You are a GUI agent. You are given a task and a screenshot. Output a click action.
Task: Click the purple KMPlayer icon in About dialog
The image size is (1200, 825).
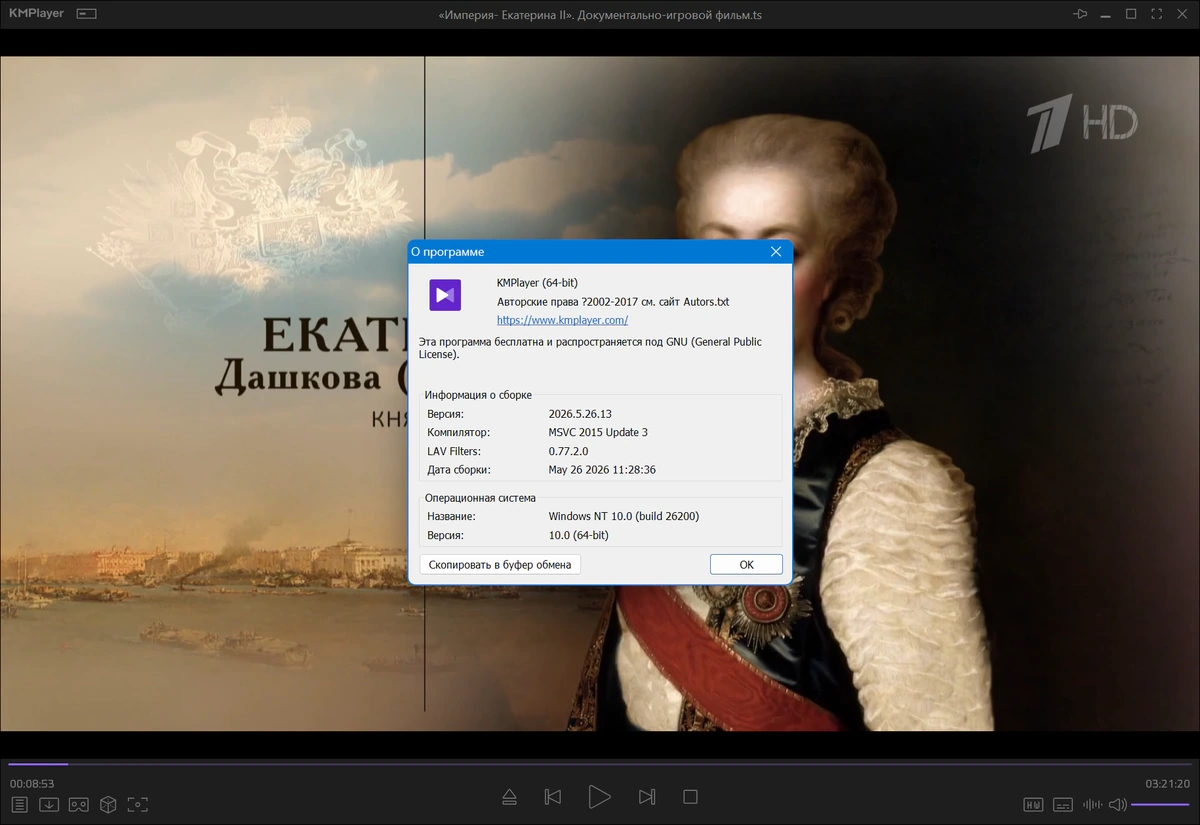pos(445,295)
